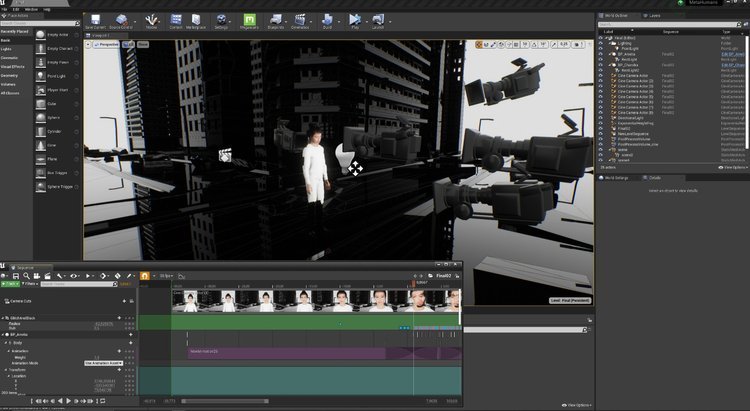Click the clapperboard sequence actor in viewport
750x411 pixels.
pos(225,155)
